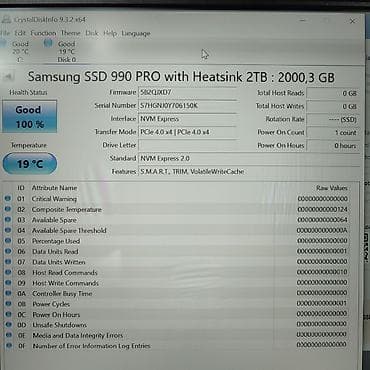Click status icon for Percentage Used row
This screenshot has height=370, width=370.
tap(8, 241)
